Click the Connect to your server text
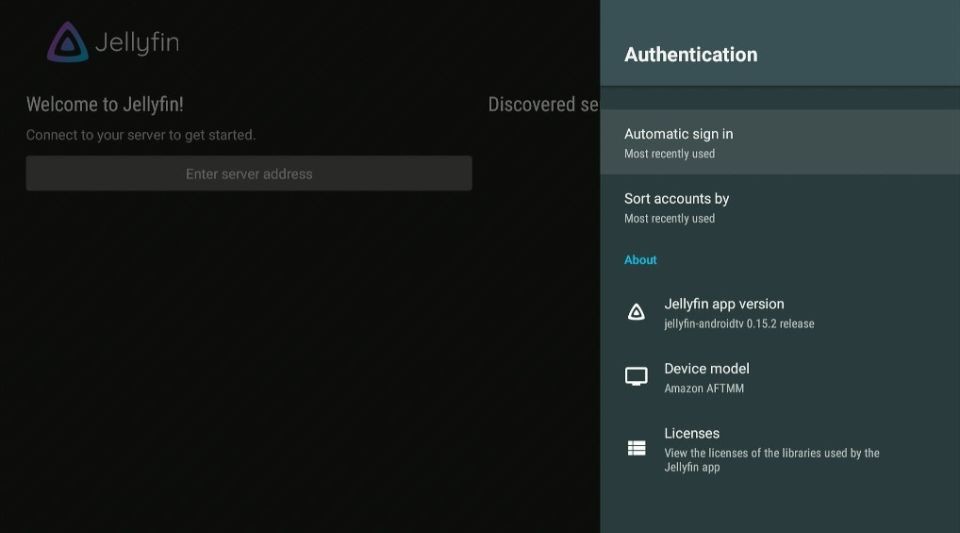This screenshot has height=533, width=960. [x=141, y=135]
